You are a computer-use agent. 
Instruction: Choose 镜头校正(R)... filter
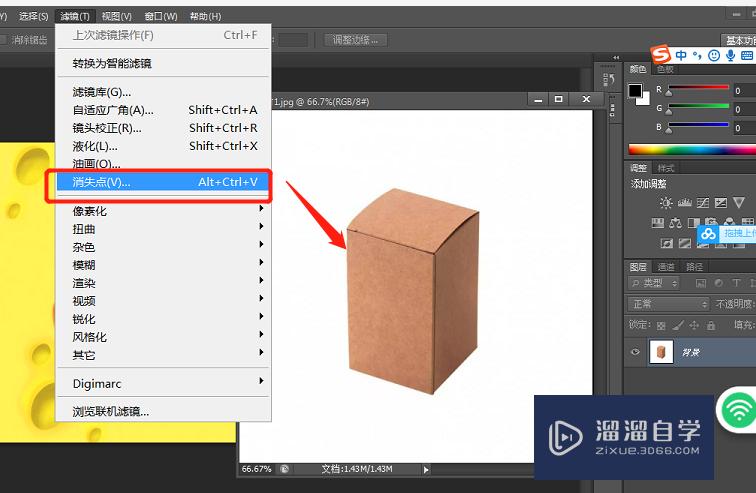coord(164,128)
